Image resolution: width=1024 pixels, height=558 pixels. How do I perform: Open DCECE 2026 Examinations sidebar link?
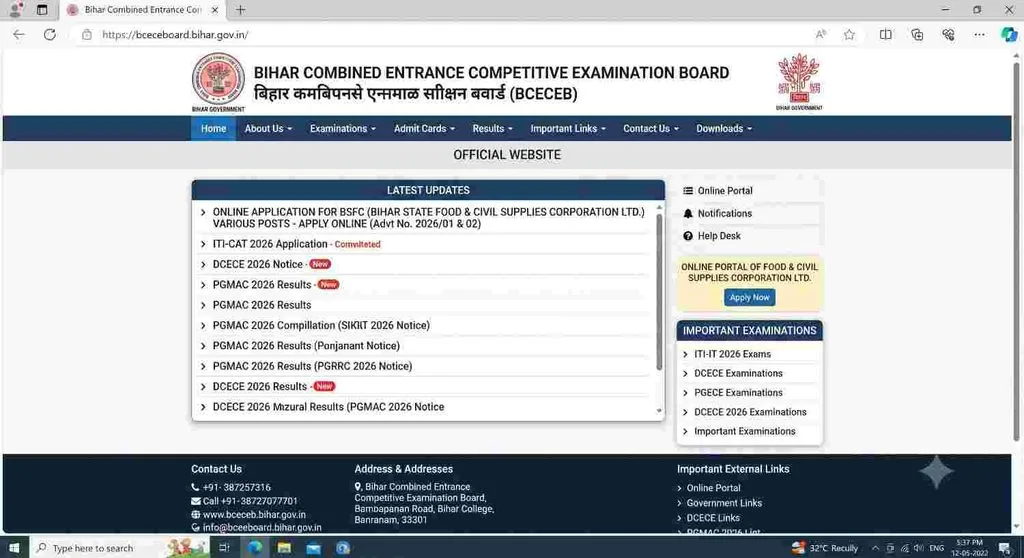(750, 412)
